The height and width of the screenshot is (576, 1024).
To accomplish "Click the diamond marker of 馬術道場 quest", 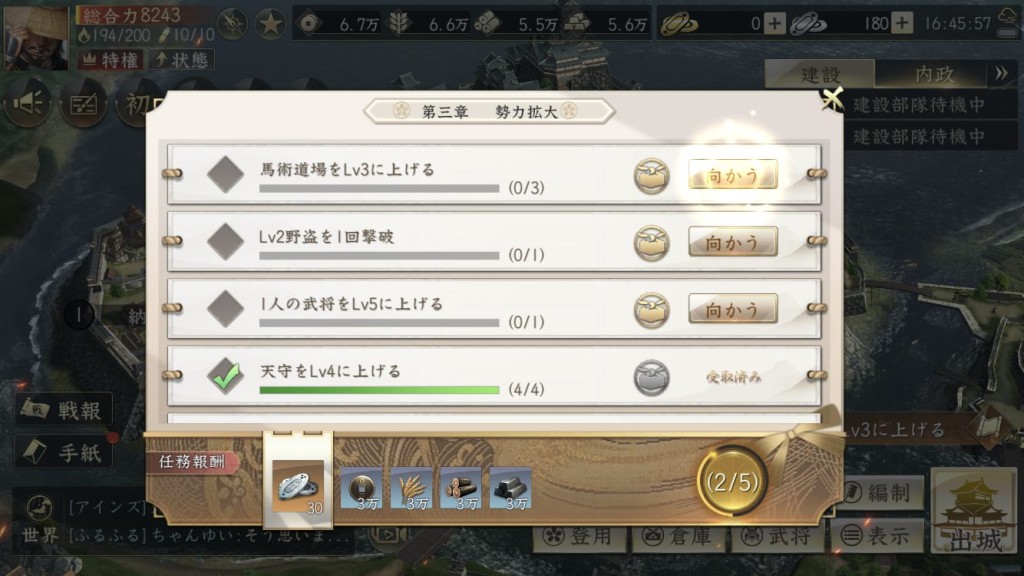I will coord(225,174).
